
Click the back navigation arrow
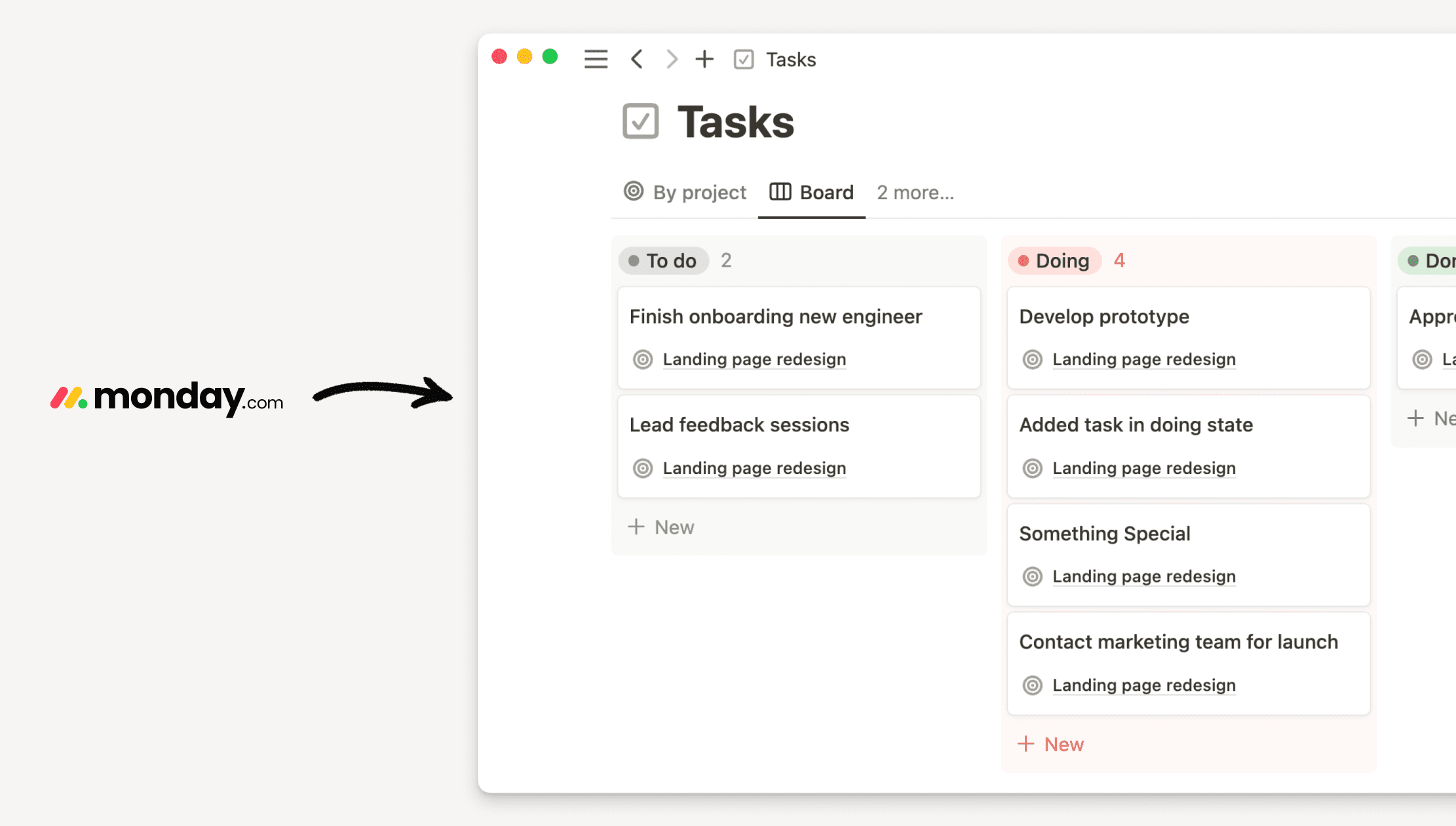(637, 59)
